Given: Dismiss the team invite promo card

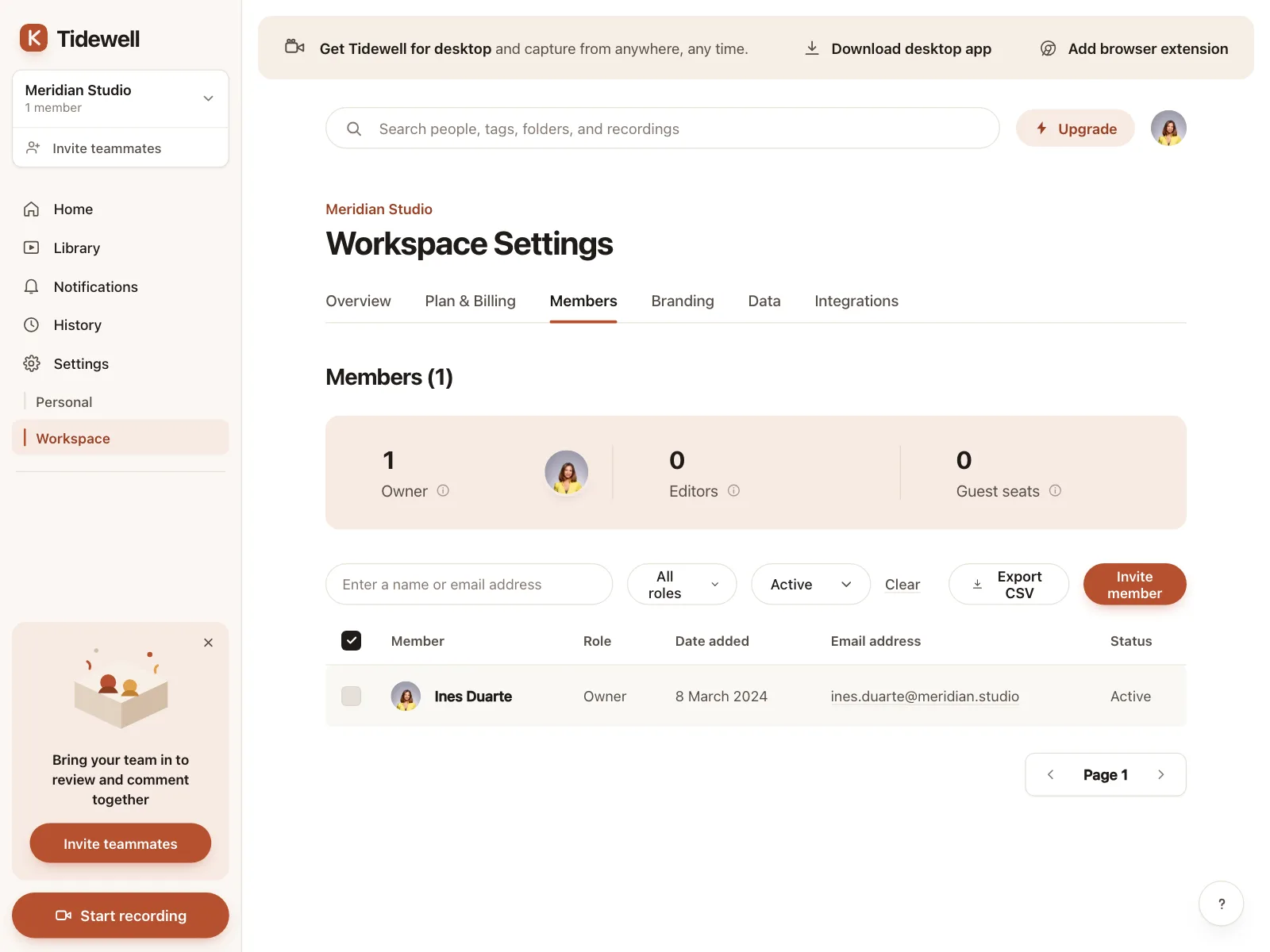Looking at the screenshot, I should 208,643.
